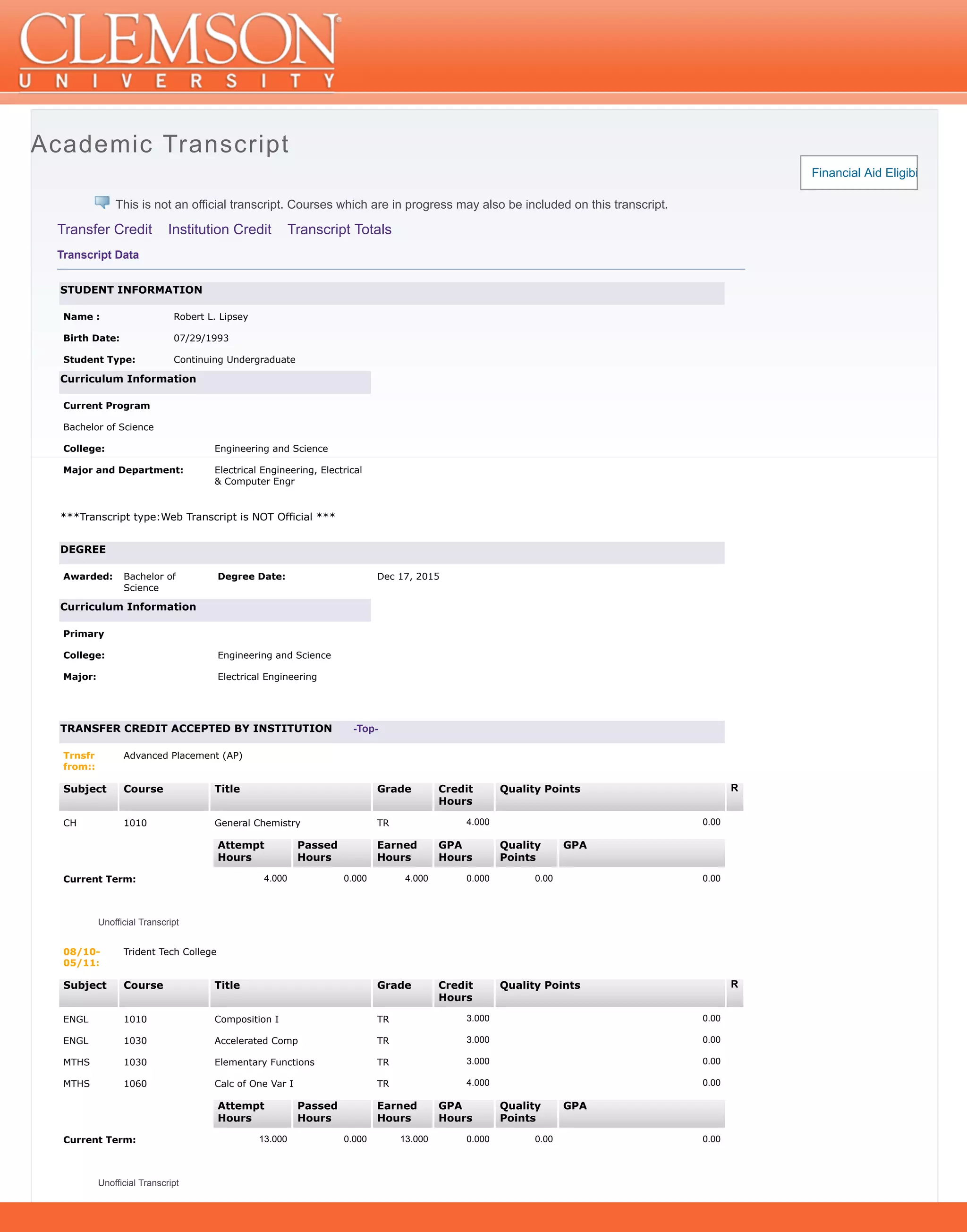The height and width of the screenshot is (1232, 967).
Task: Click the Transcript Data heading
Action: click(x=98, y=255)
